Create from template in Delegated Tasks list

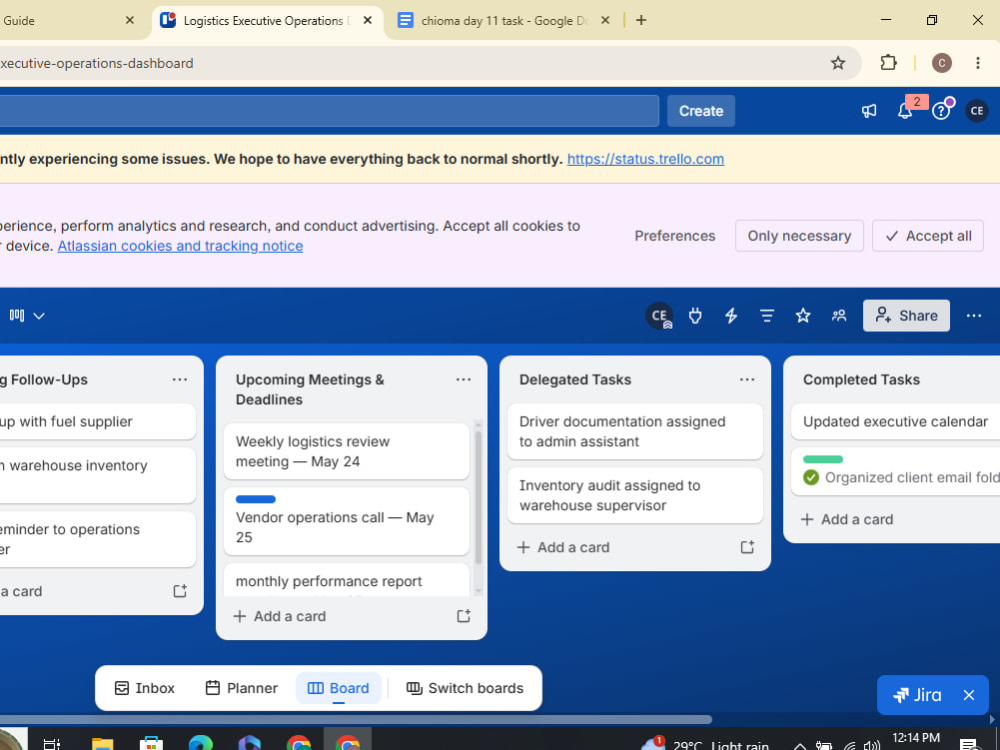[x=747, y=547]
